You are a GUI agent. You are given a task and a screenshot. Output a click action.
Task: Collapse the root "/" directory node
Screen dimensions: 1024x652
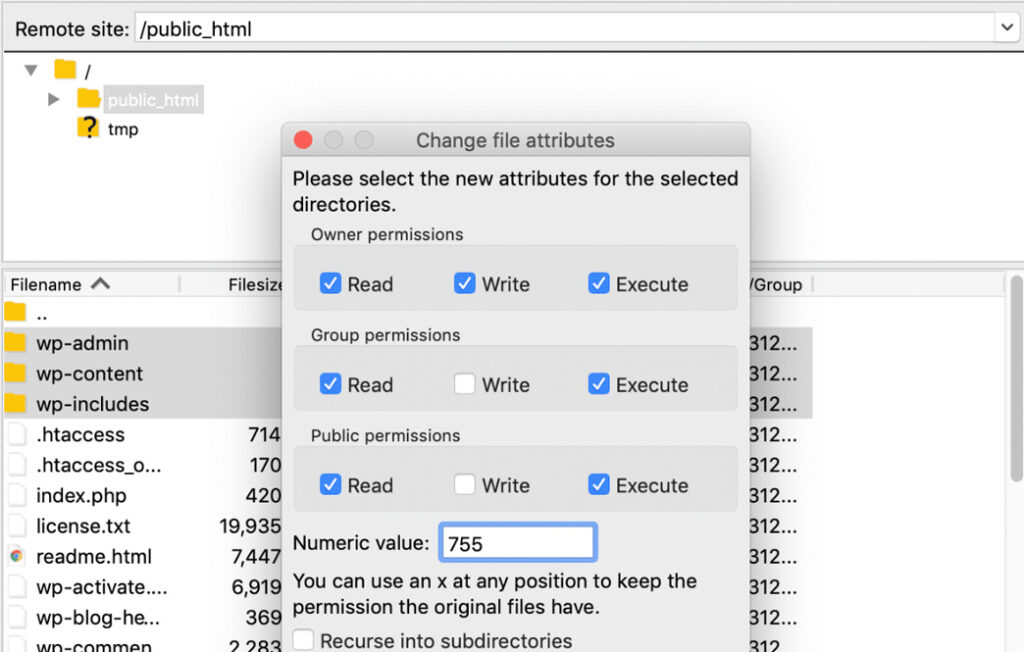coord(30,70)
